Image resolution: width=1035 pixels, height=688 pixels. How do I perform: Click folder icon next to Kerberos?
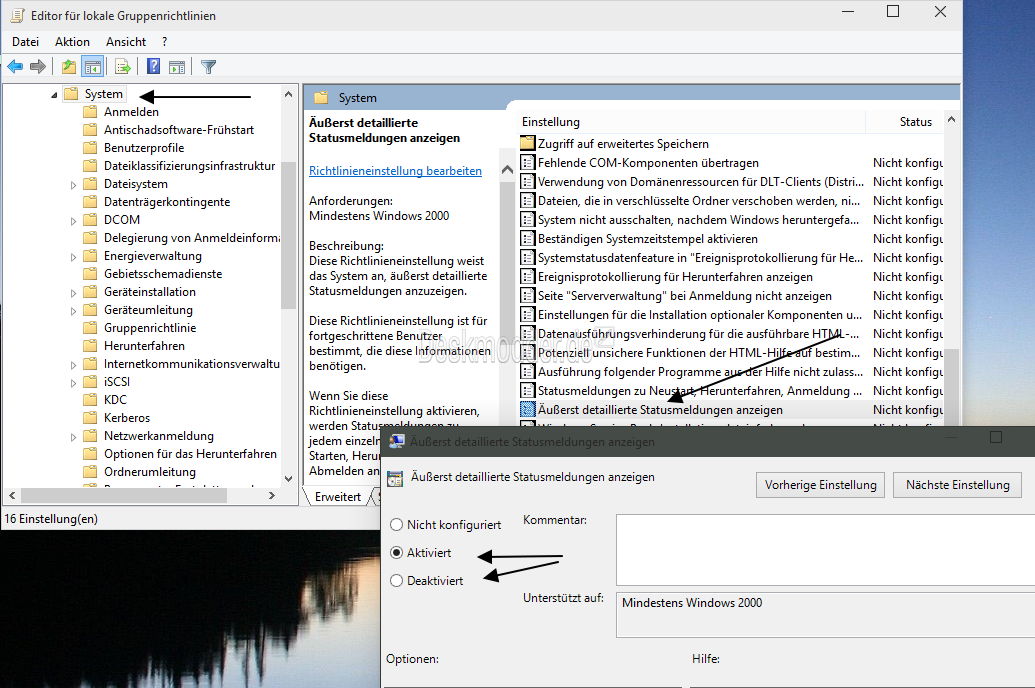pyautogui.click(x=90, y=417)
